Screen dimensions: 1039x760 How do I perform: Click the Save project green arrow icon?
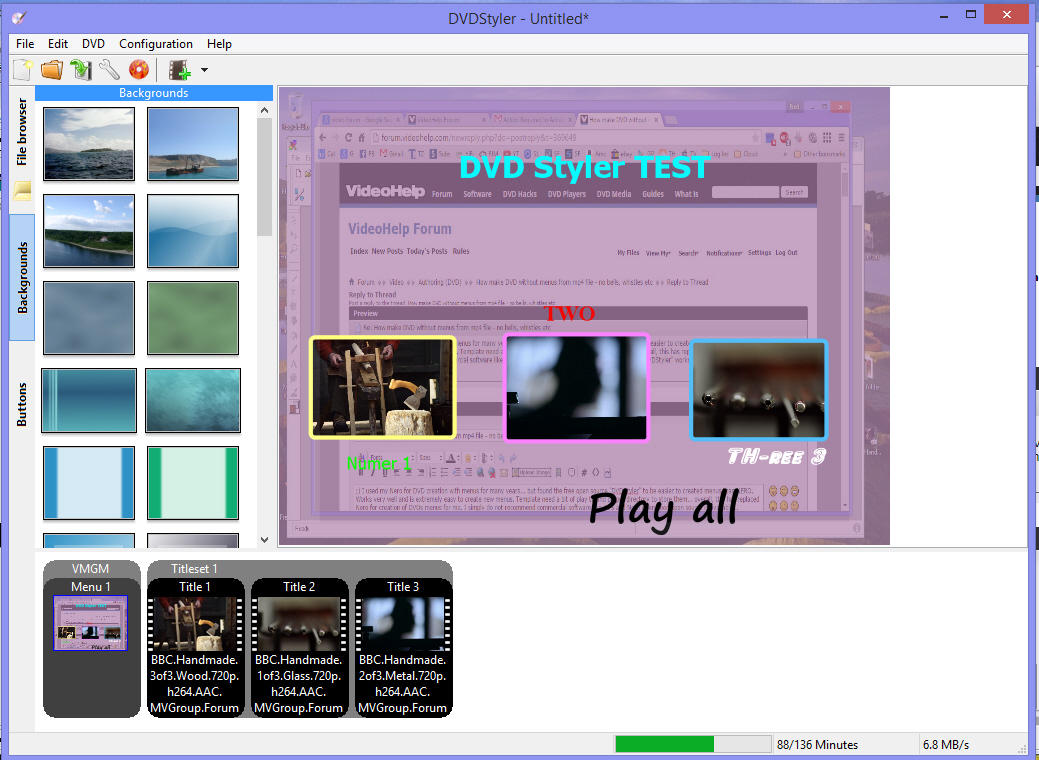pyautogui.click(x=81, y=70)
